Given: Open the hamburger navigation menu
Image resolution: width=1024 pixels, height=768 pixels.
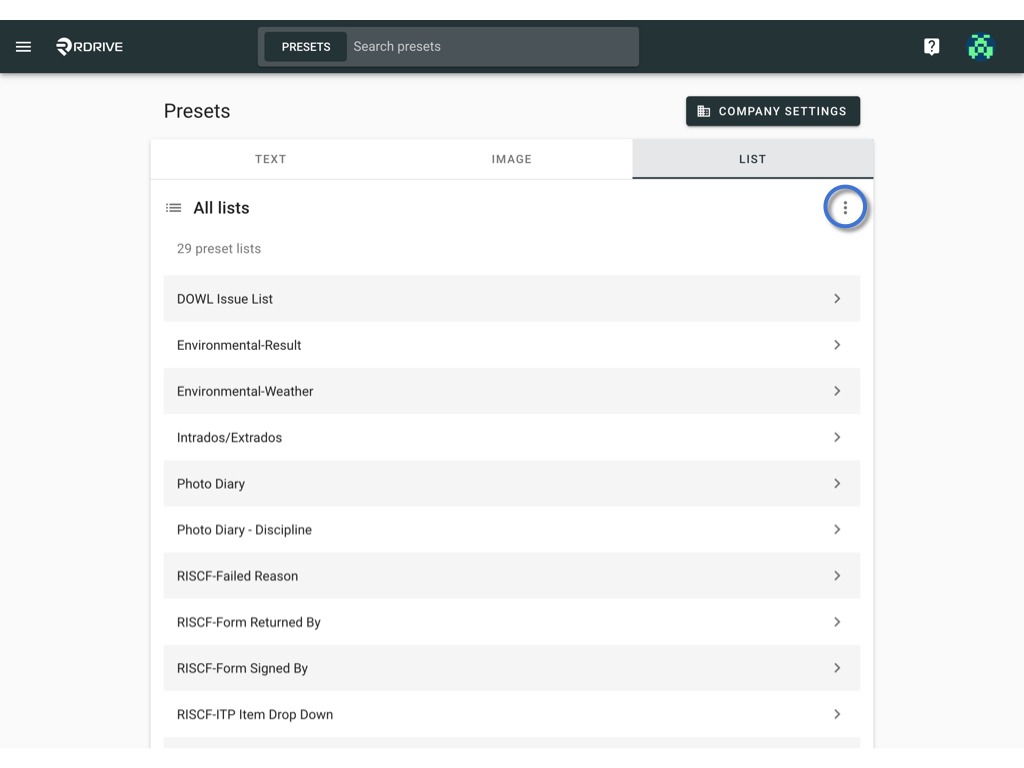Looking at the screenshot, I should (x=24, y=46).
